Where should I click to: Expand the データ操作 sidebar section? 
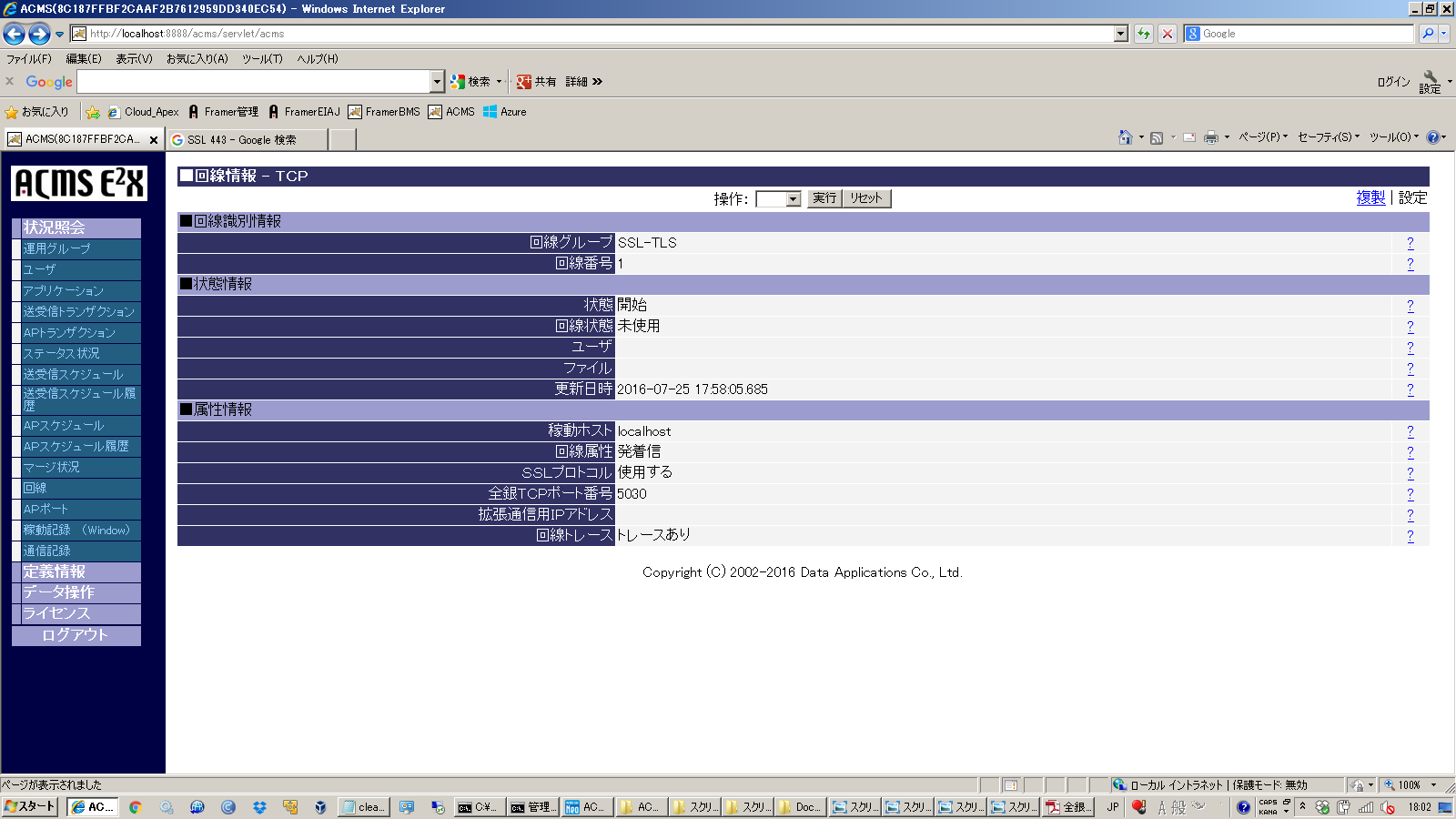(x=80, y=592)
